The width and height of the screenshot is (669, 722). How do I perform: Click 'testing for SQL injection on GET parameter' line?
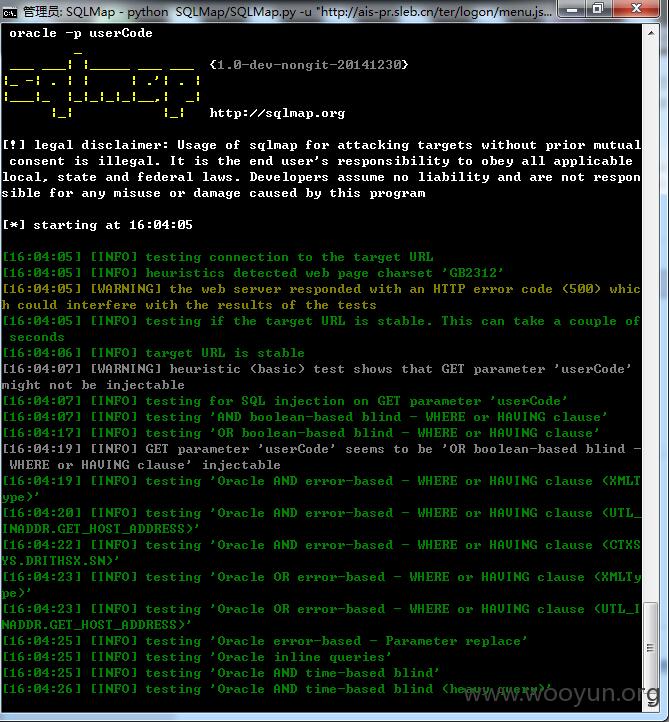click(x=285, y=401)
